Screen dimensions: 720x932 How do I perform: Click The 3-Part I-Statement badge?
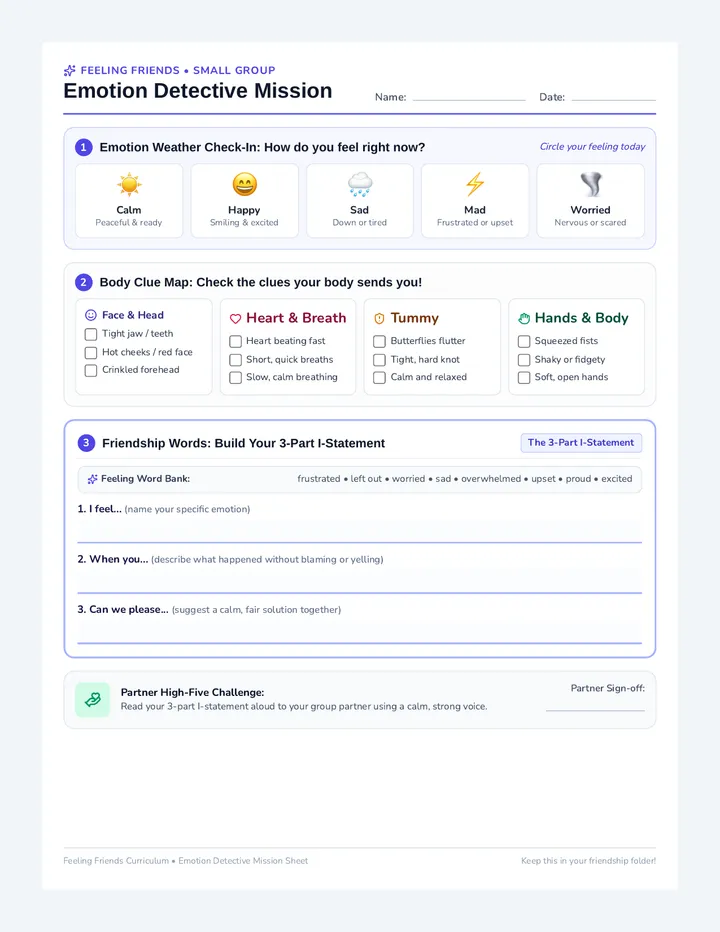[581, 443]
